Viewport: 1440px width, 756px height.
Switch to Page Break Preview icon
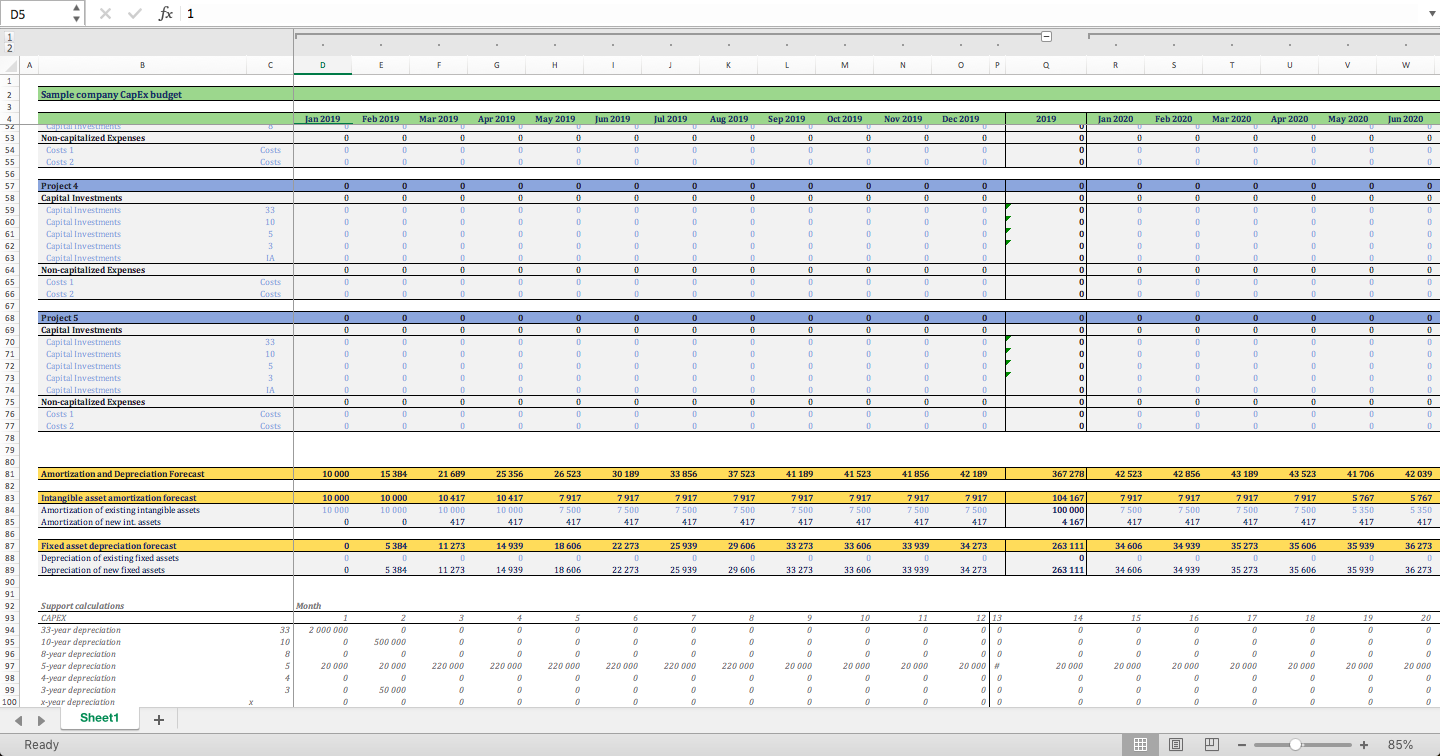pyautogui.click(x=1212, y=745)
